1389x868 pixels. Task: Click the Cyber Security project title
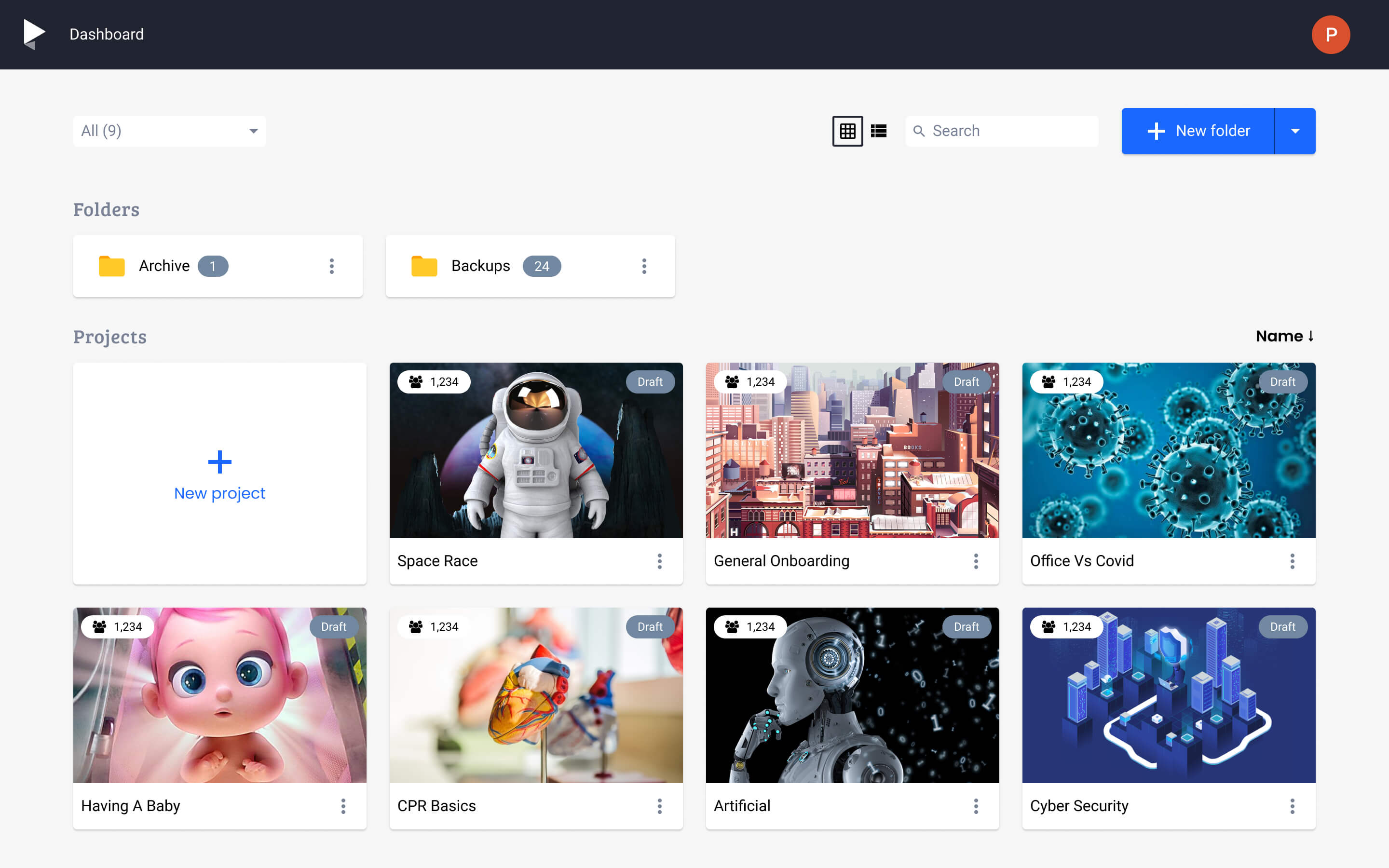click(x=1079, y=806)
